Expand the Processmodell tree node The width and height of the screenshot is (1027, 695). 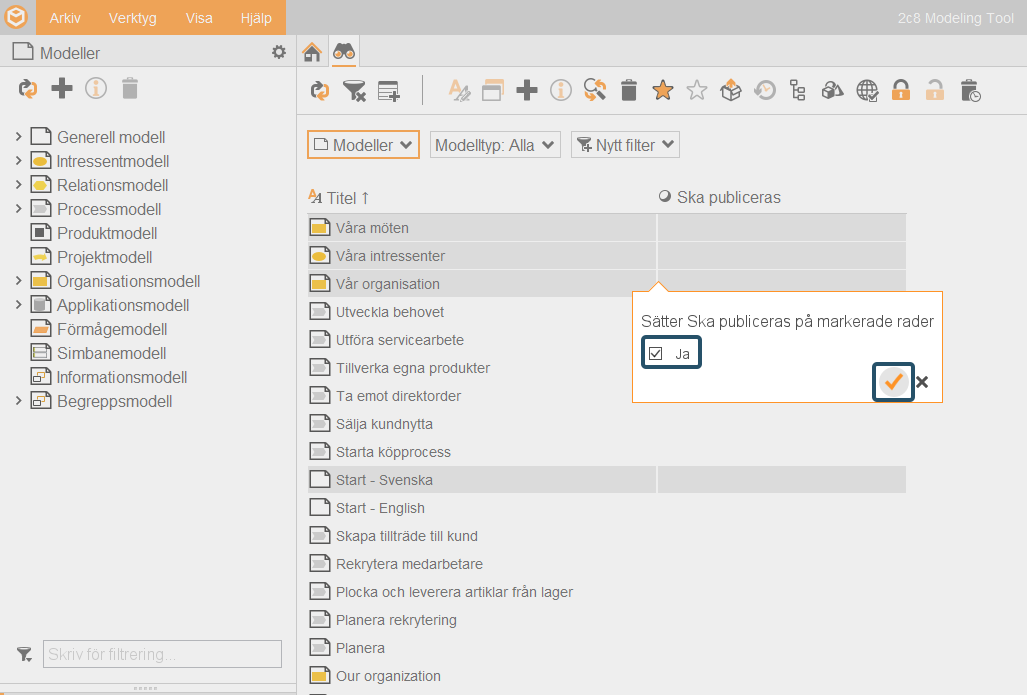point(18,209)
